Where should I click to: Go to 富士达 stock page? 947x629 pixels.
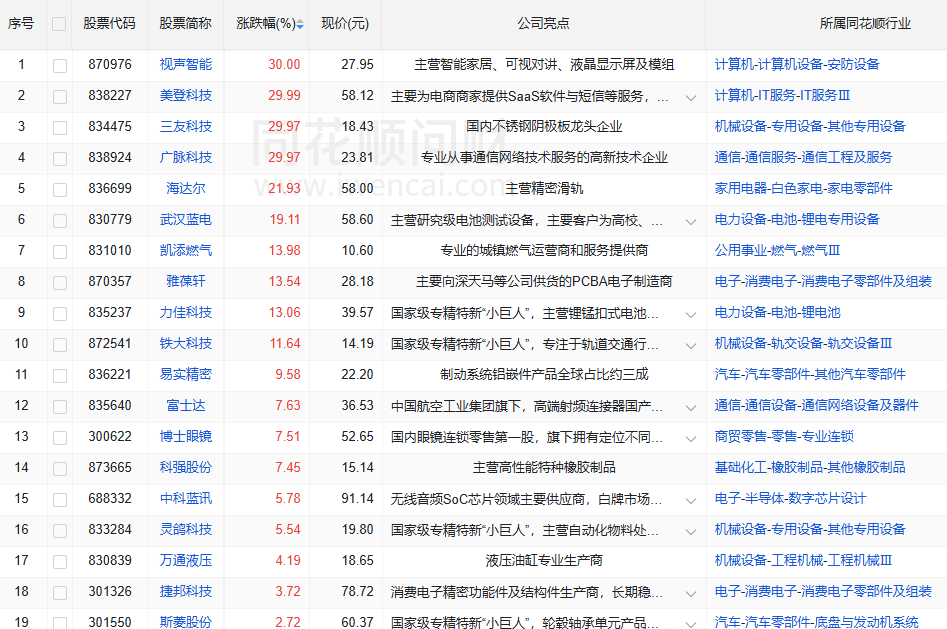[x=186, y=405]
